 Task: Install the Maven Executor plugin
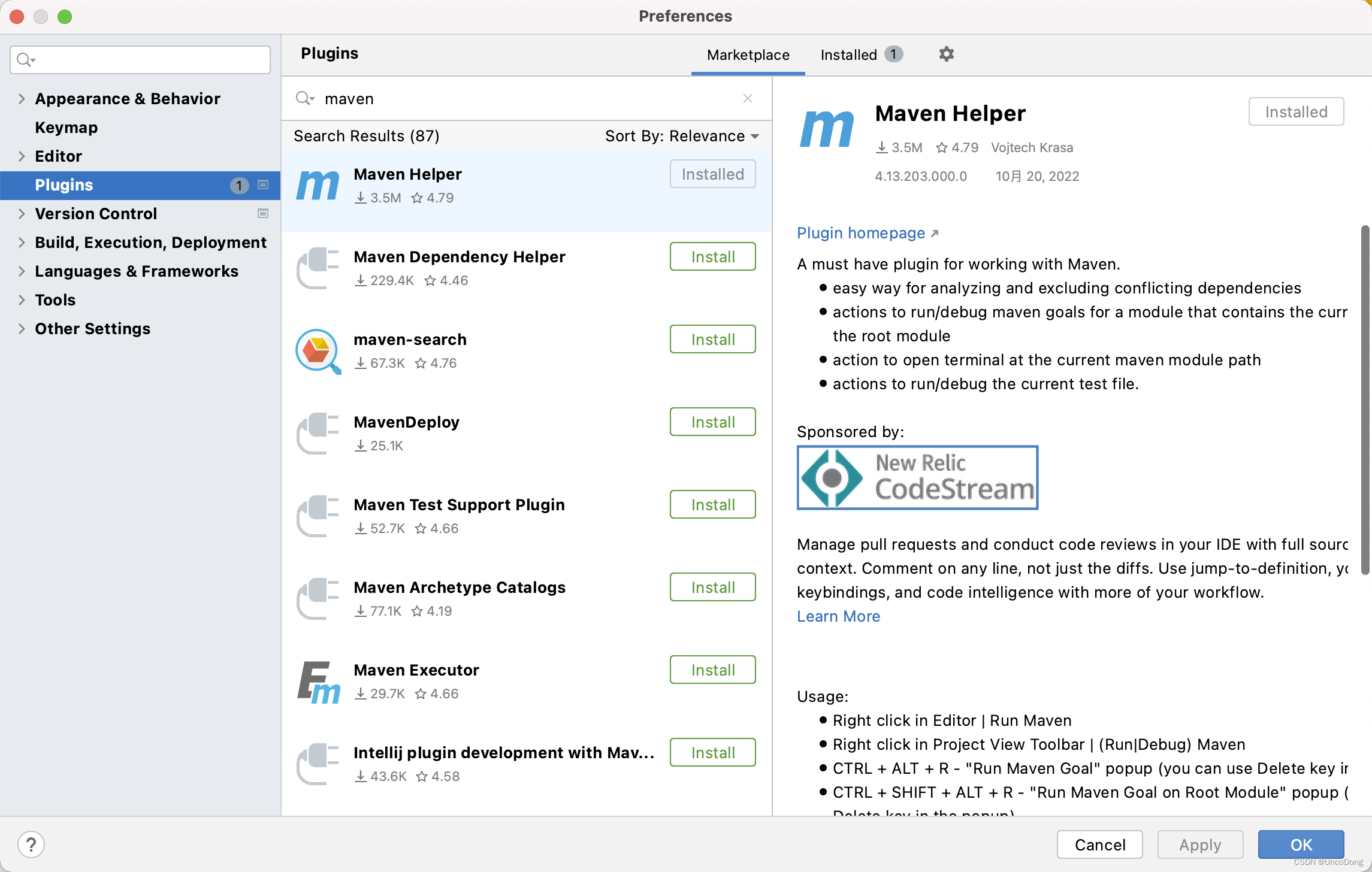(712, 670)
